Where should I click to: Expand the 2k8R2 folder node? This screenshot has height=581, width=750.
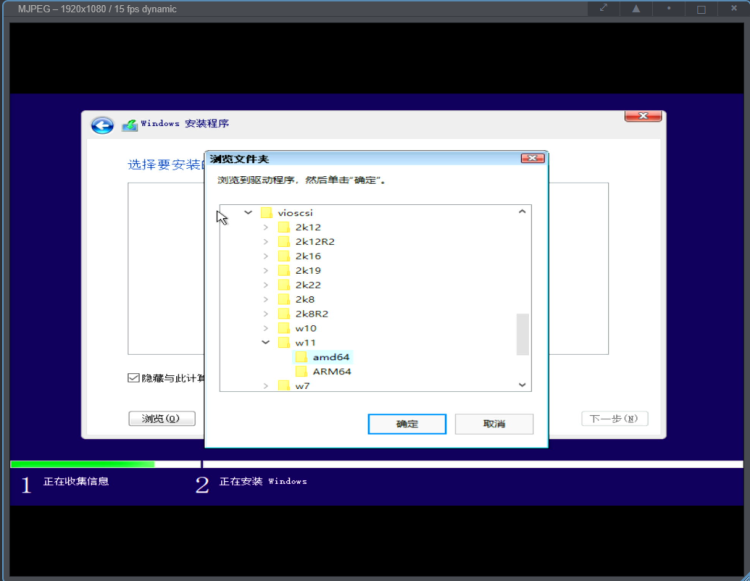pyautogui.click(x=266, y=314)
